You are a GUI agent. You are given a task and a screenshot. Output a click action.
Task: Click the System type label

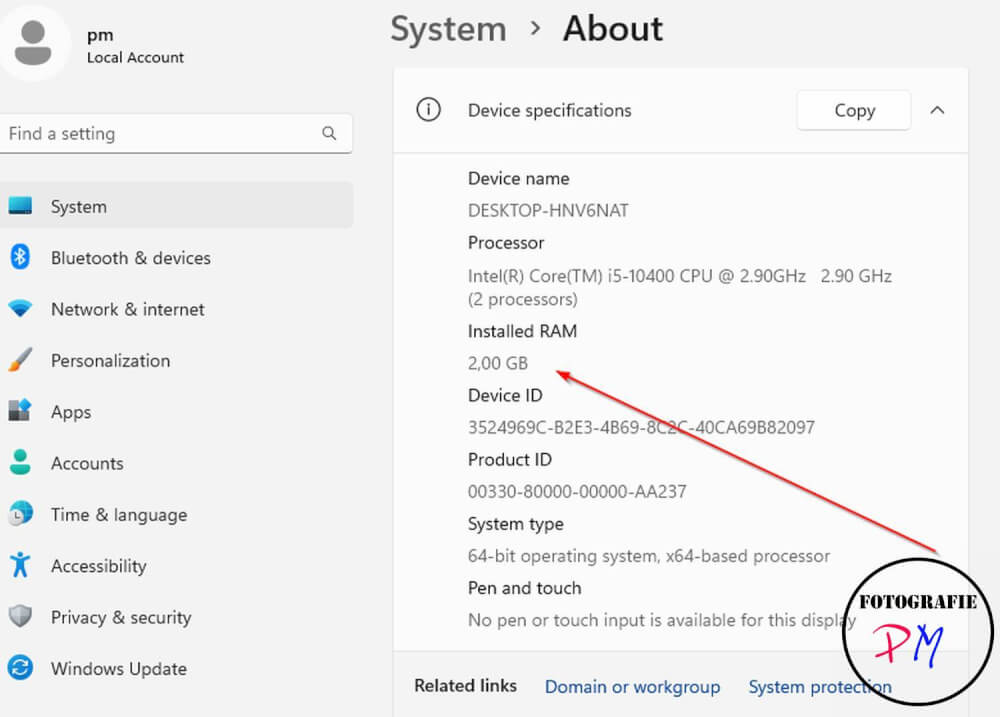pyautogui.click(x=515, y=524)
